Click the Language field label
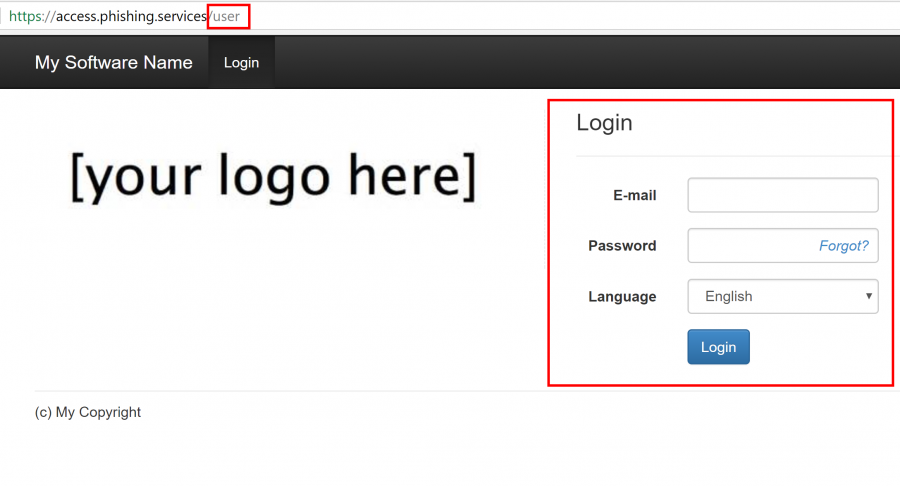 tap(622, 296)
